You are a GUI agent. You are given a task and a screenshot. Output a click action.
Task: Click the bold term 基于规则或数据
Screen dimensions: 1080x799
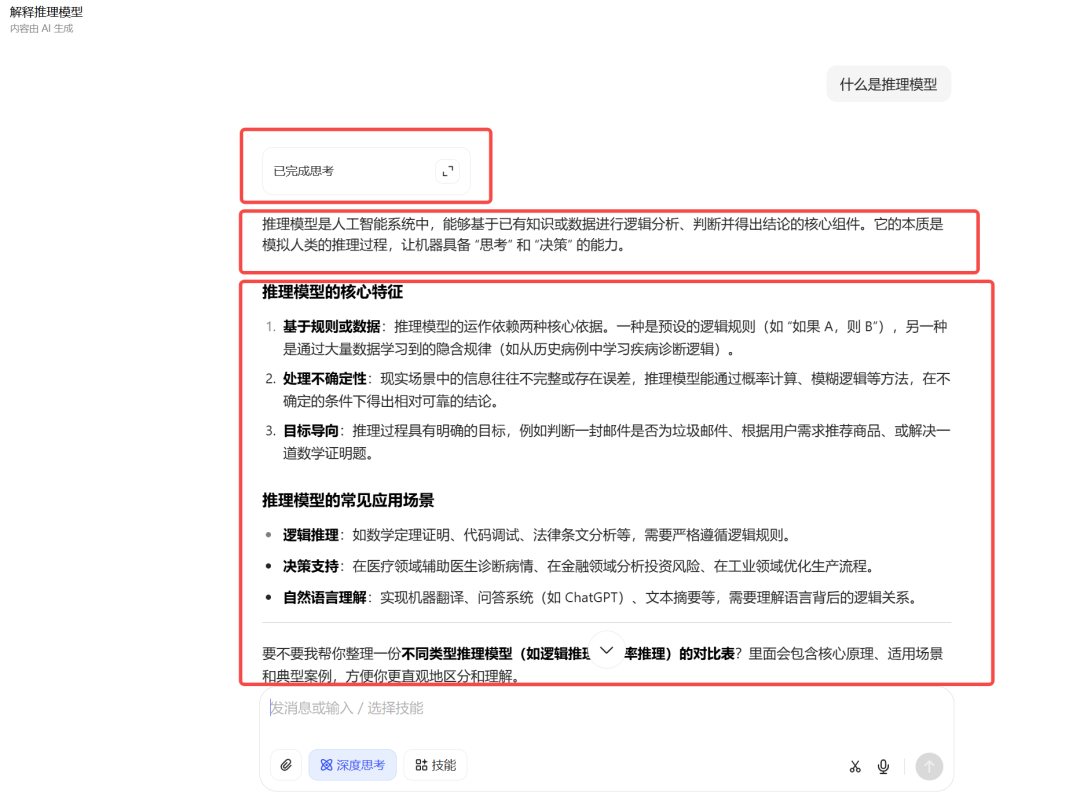click(331, 326)
